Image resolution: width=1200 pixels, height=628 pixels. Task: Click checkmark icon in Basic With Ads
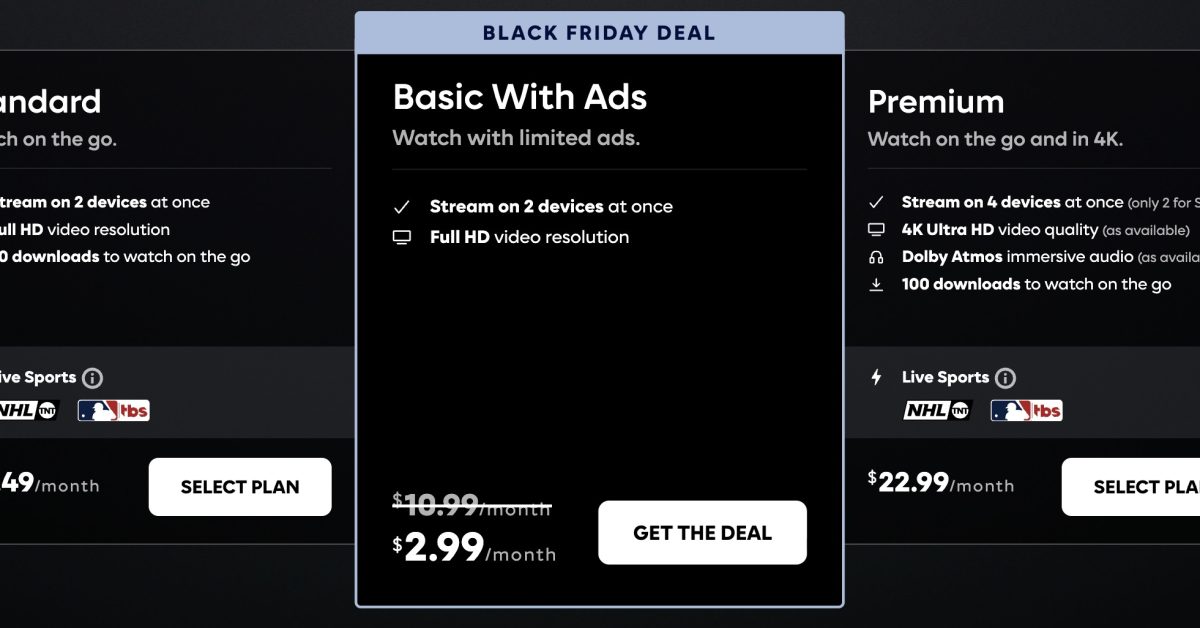coord(402,207)
